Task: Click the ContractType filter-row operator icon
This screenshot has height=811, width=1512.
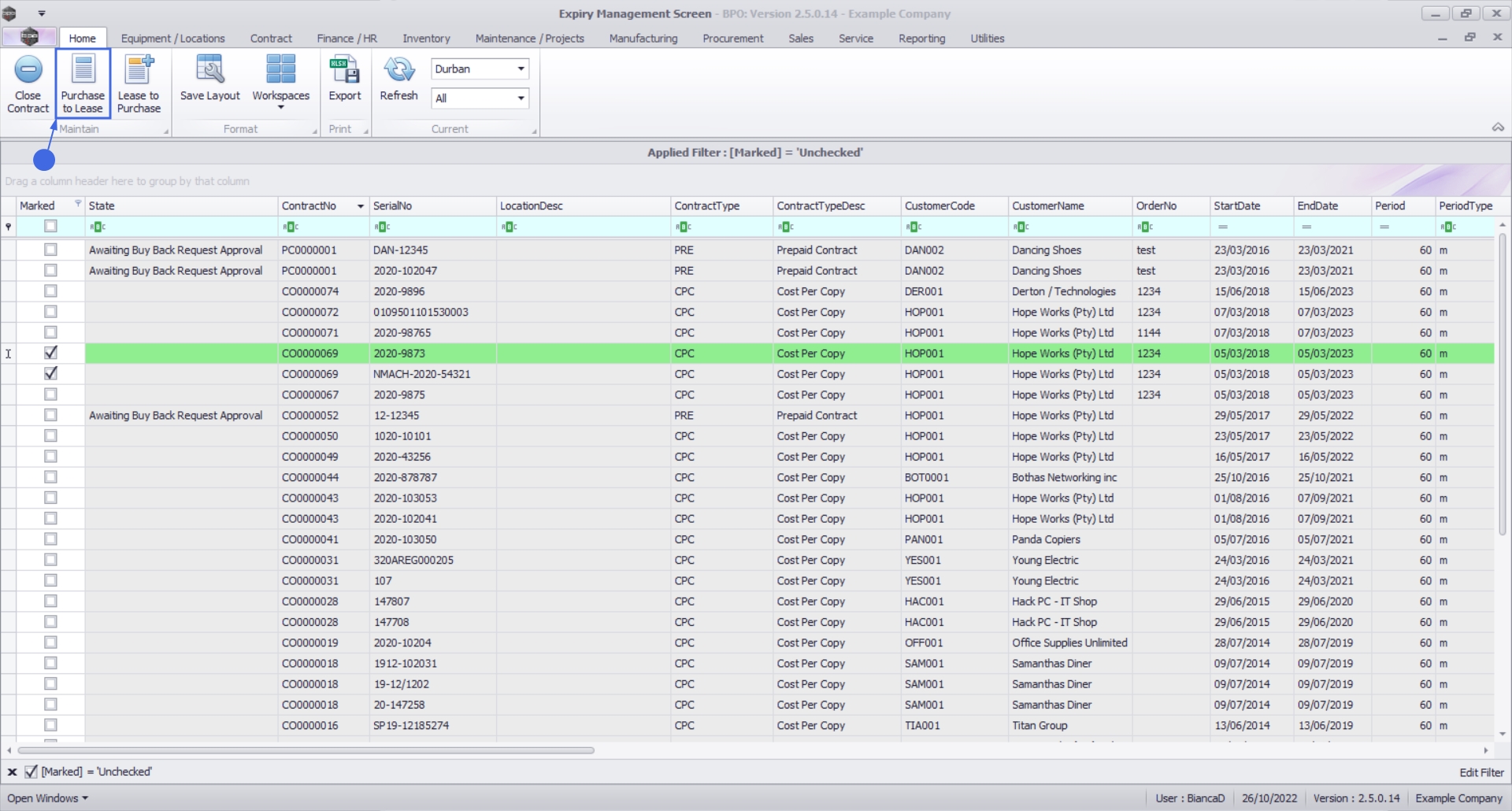Action: point(684,227)
